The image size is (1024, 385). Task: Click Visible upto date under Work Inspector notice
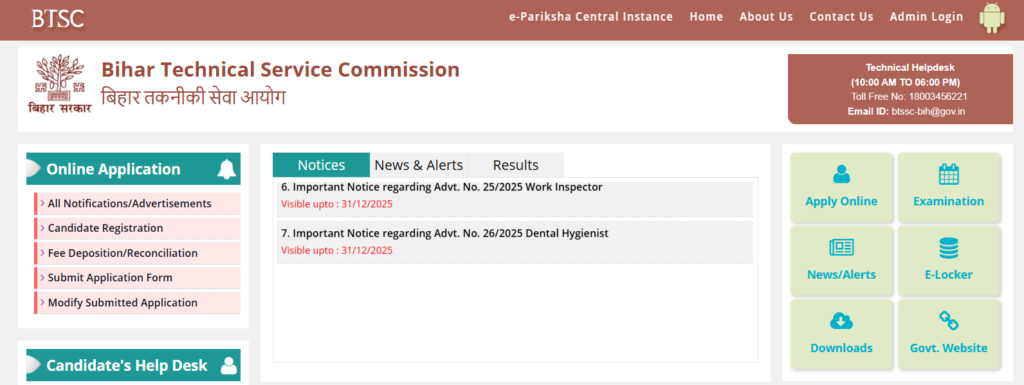point(337,204)
